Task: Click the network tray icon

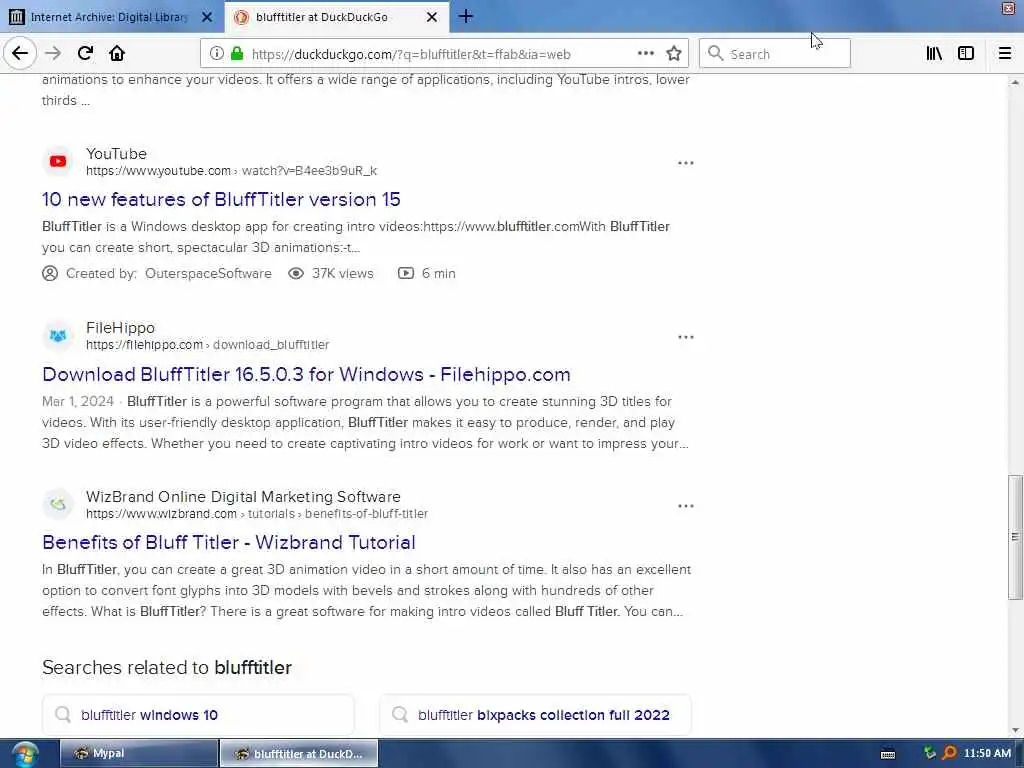Action: [x=929, y=753]
